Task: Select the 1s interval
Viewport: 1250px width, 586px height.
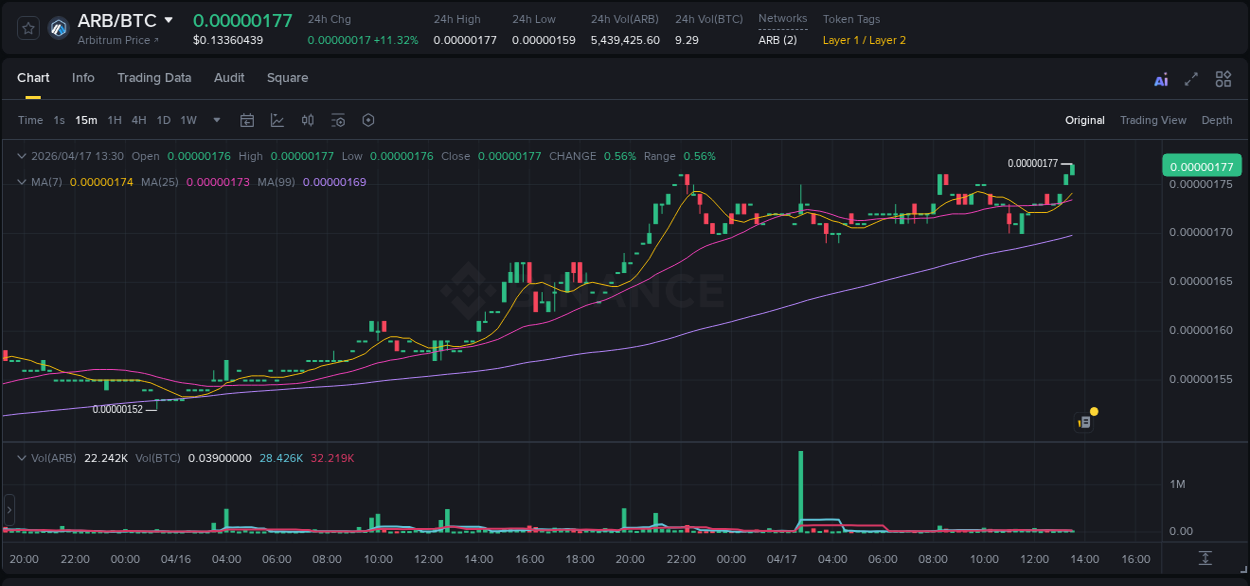Action: pyautogui.click(x=59, y=120)
